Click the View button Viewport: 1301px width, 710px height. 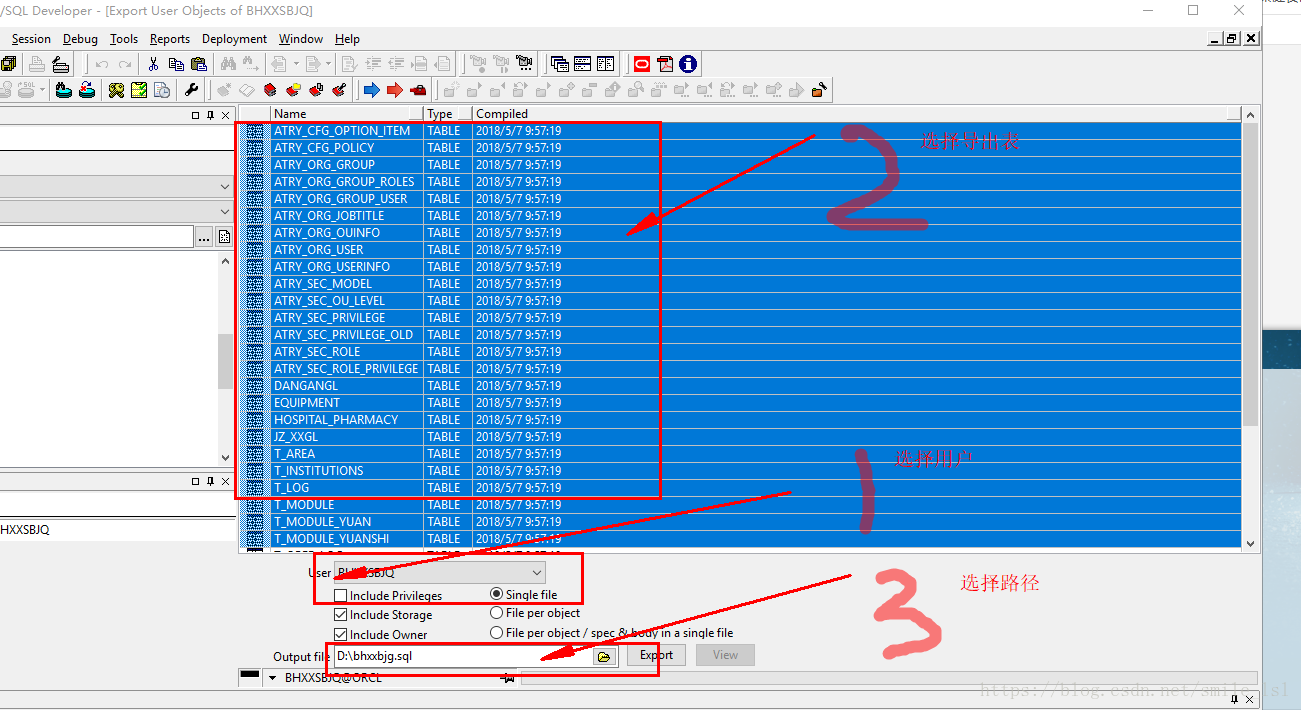point(725,656)
